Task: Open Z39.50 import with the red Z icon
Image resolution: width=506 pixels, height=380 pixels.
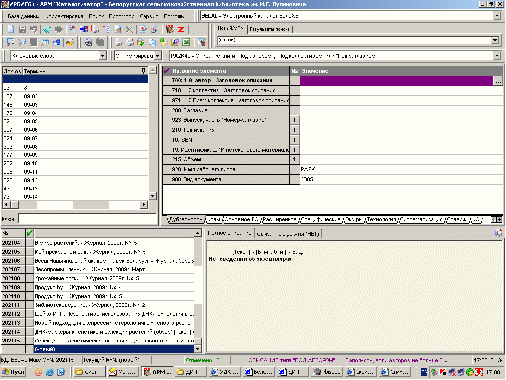Action: click(181, 29)
